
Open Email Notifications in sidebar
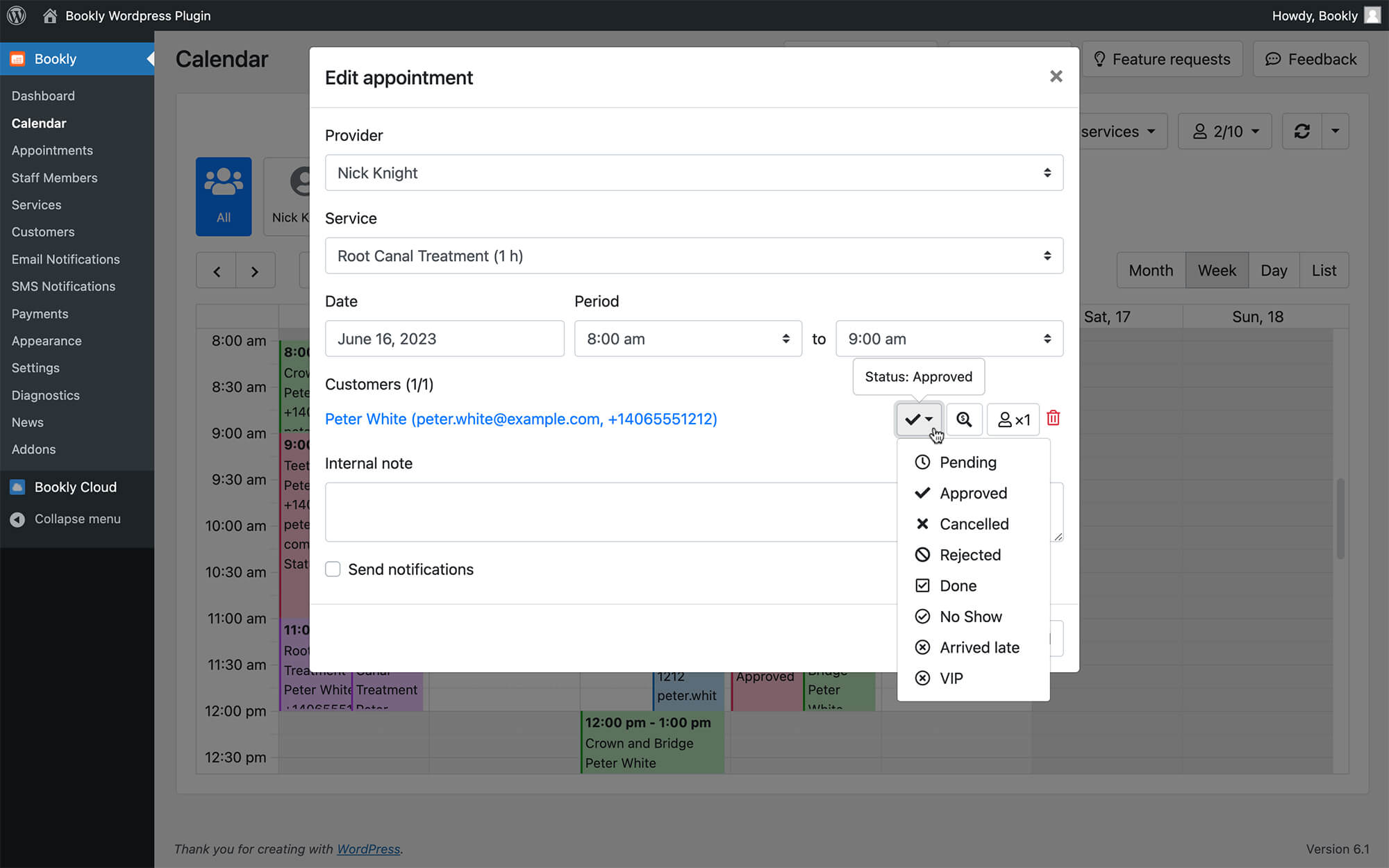point(65,259)
